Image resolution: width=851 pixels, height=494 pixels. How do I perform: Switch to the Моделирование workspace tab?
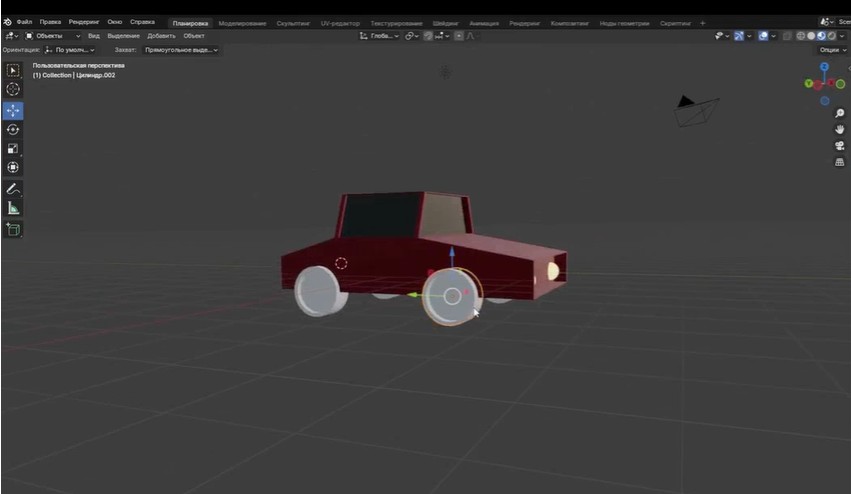click(x=242, y=23)
